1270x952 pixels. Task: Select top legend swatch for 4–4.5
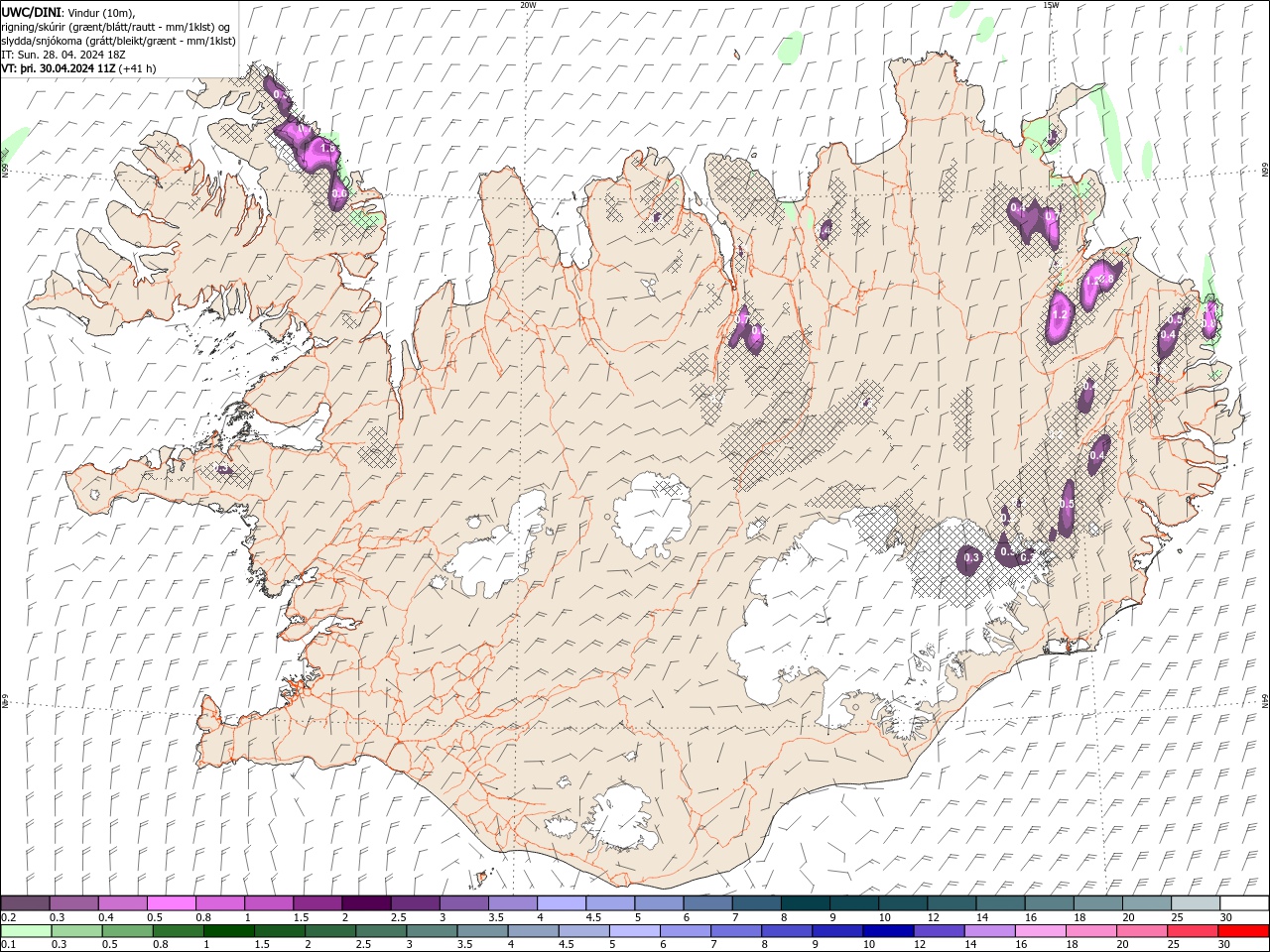pyautogui.click(x=560, y=903)
